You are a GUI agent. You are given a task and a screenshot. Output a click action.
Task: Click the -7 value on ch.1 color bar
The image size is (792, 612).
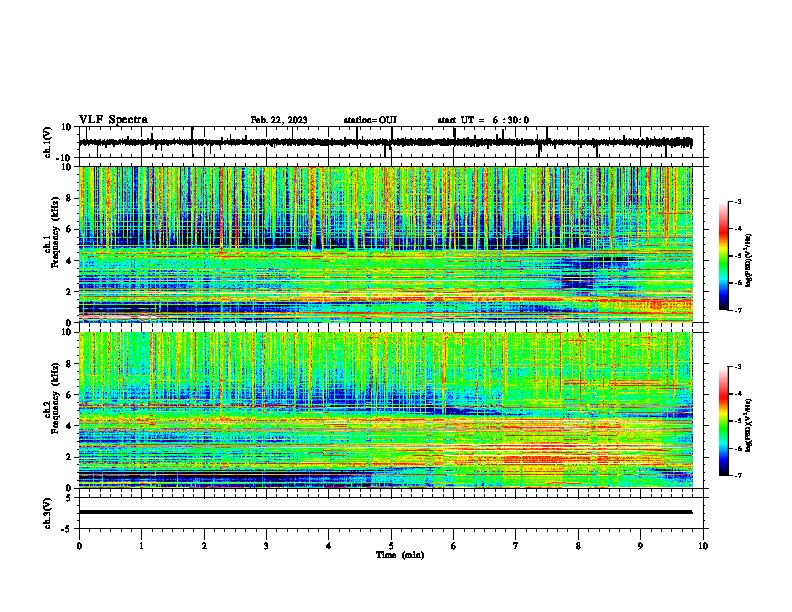pyautogui.click(x=738, y=310)
